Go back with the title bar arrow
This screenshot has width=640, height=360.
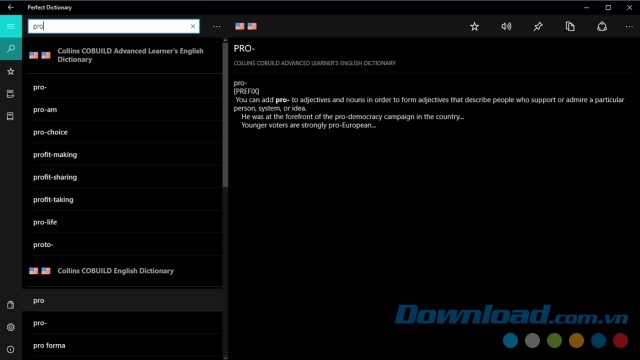11,7
